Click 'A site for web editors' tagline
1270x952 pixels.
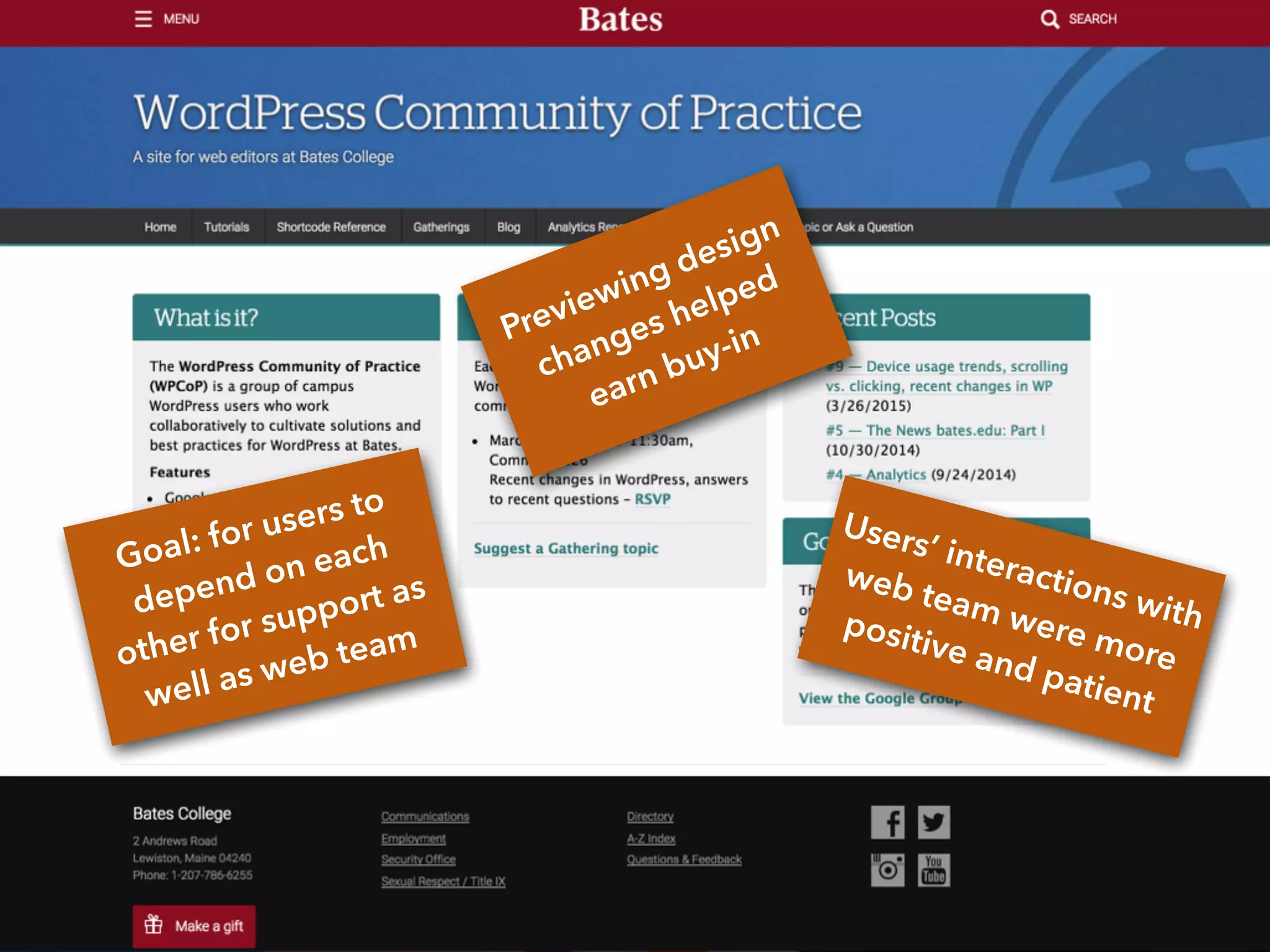tap(264, 157)
